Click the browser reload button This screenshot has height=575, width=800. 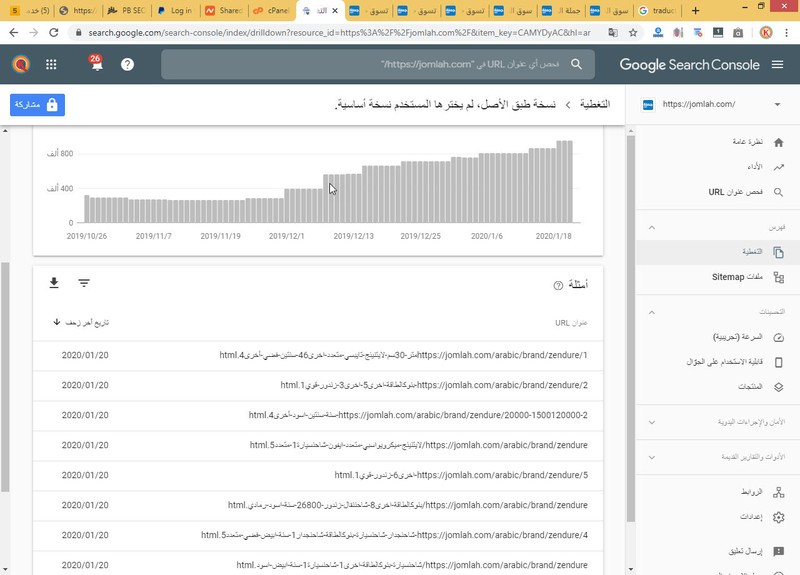pos(54,33)
